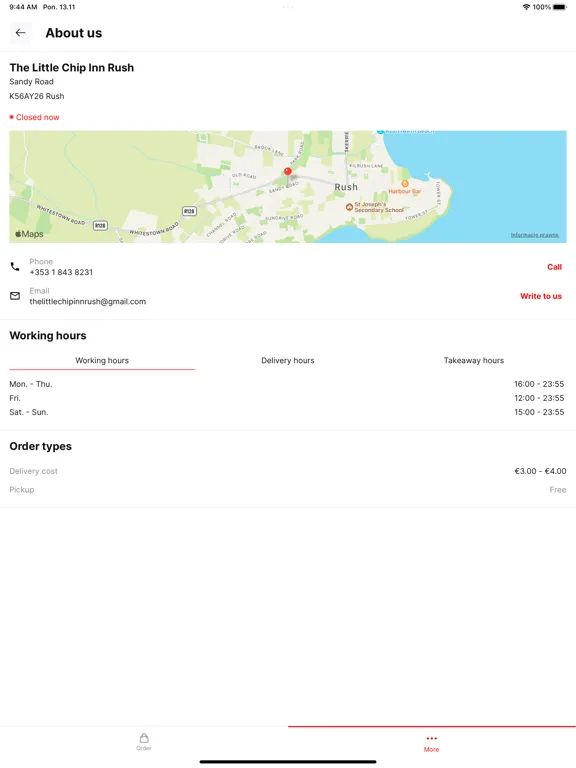Select phone number +353 1 843 8231
Screen dimensions: 576x768
[61, 272]
